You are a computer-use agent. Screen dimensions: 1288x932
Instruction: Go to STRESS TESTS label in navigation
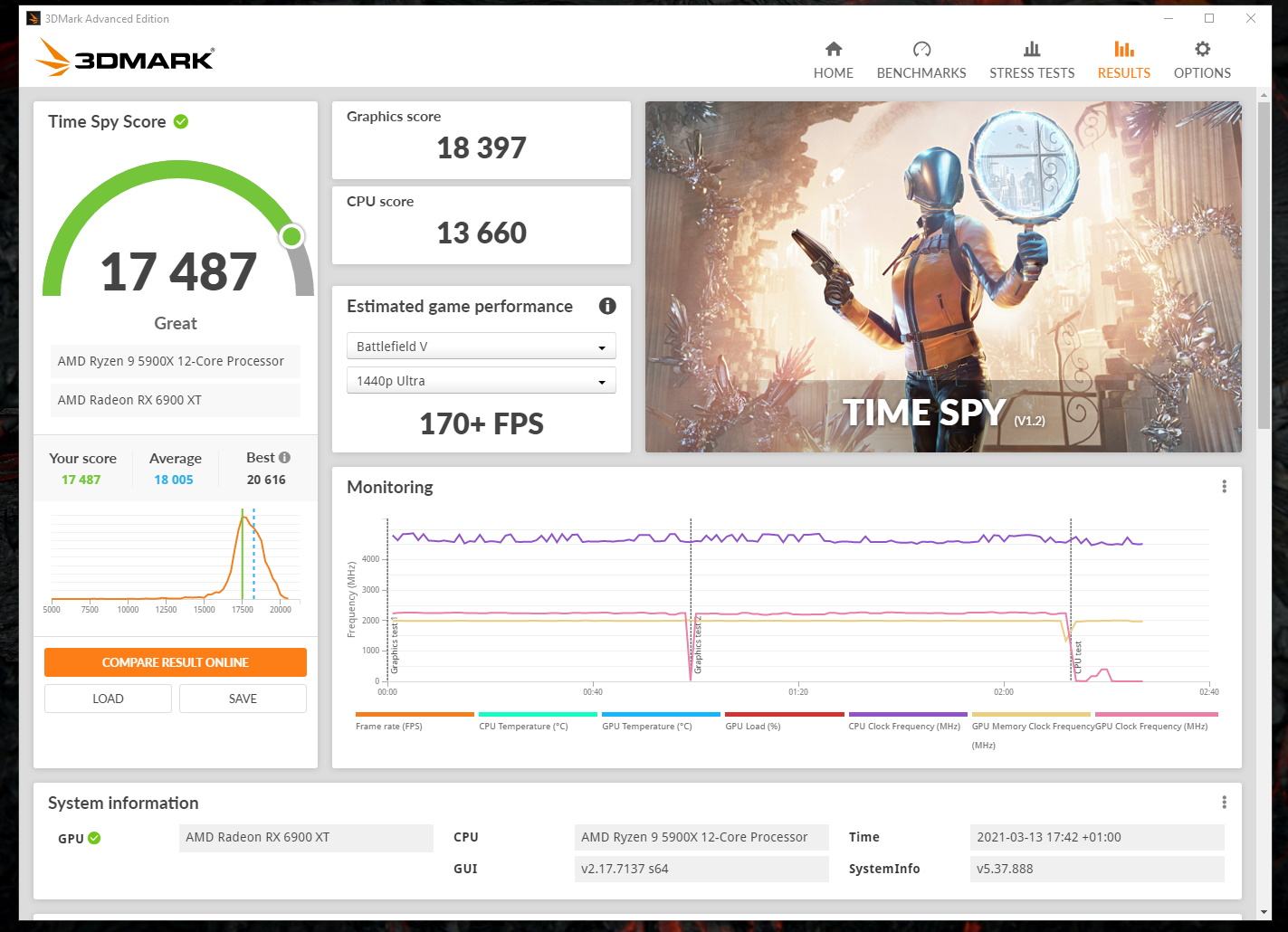tap(1032, 73)
